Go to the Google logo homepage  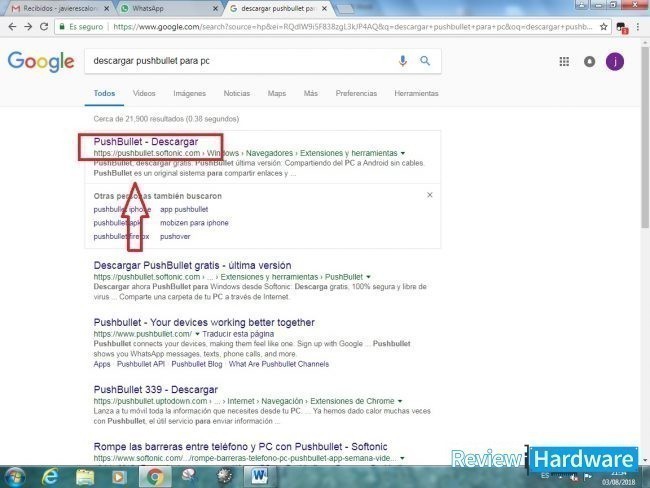point(41,62)
